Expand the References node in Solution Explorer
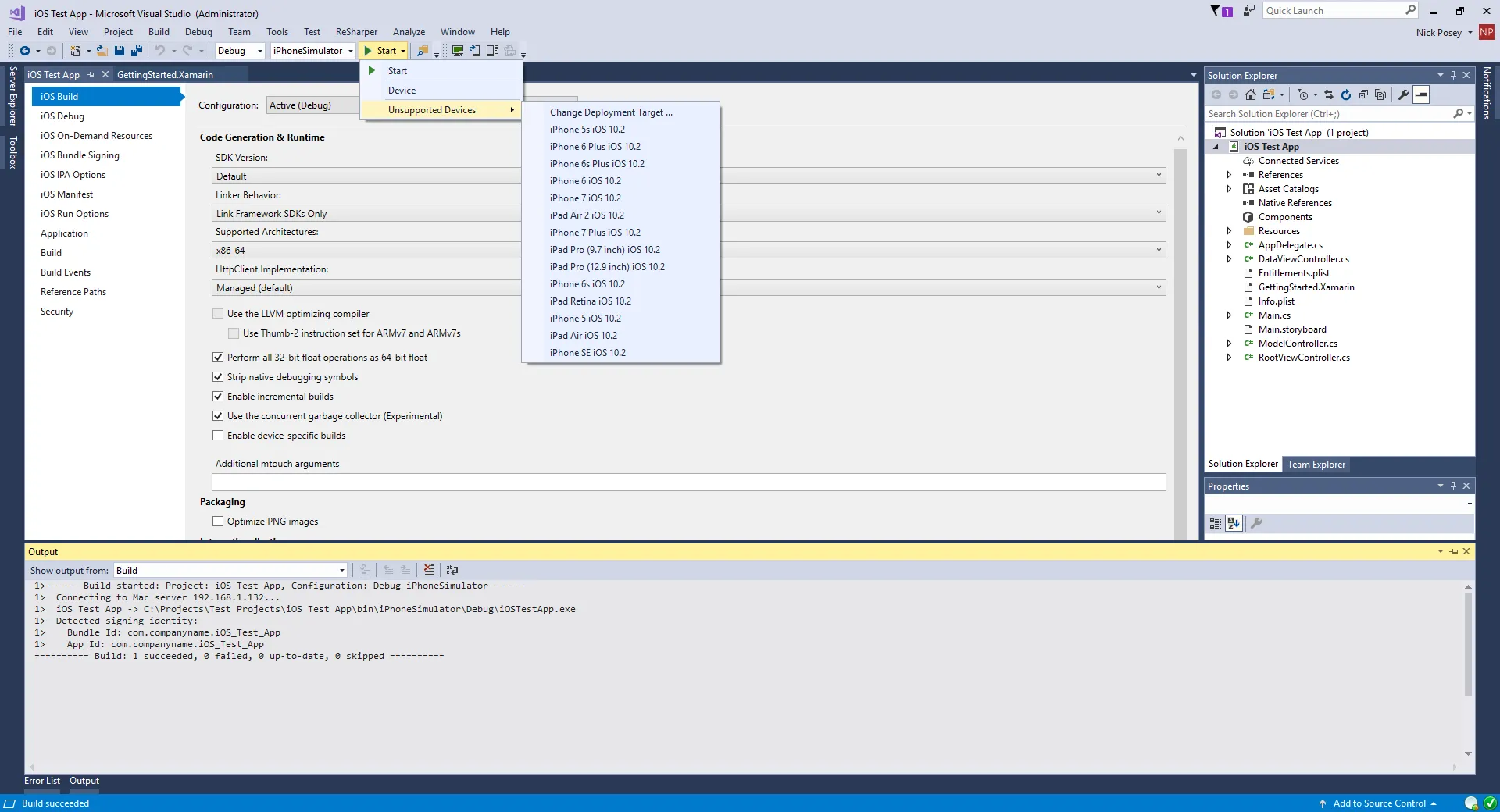The height and width of the screenshot is (812, 1500). (x=1229, y=175)
